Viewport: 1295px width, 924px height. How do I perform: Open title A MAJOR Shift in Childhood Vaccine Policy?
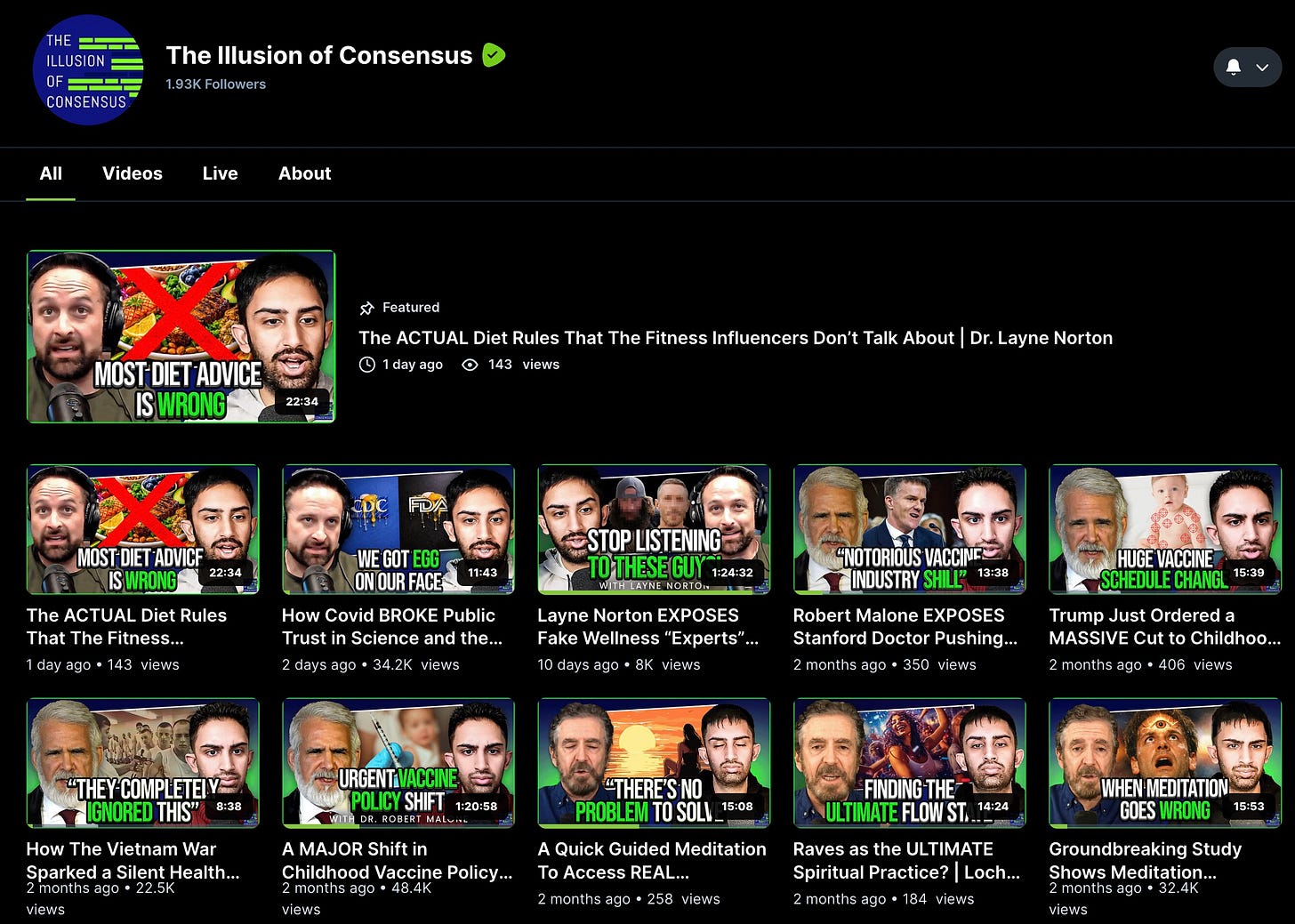click(398, 860)
